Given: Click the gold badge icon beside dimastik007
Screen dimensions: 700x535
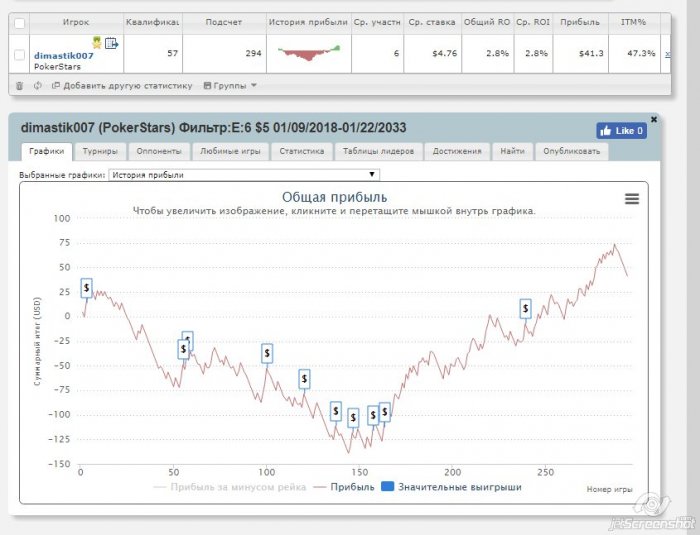Looking at the screenshot, I should point(97,43).
